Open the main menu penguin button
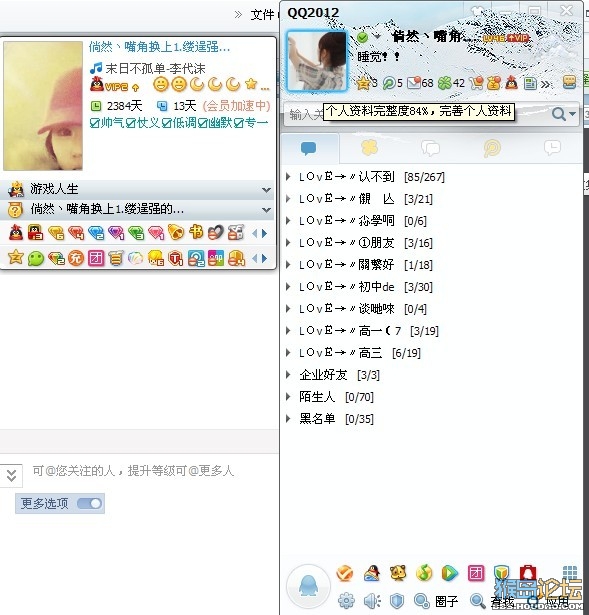This screenshot has height=615, width=589. [308, 587]
